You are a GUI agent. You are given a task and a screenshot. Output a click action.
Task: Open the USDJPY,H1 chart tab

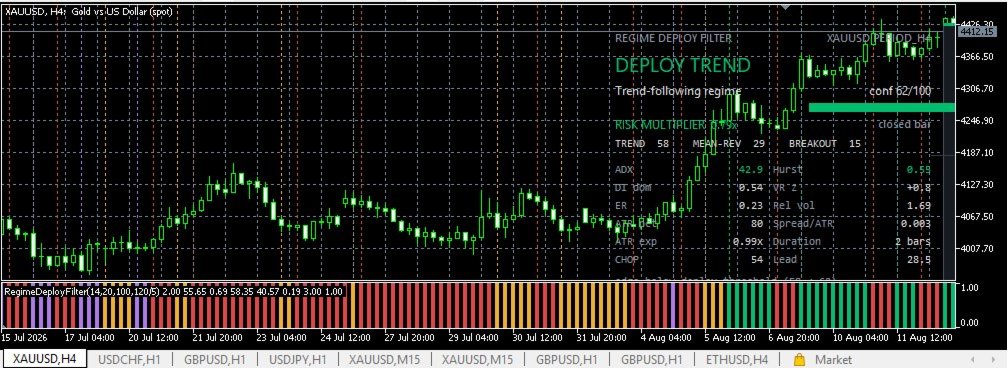tap(298, 360)
